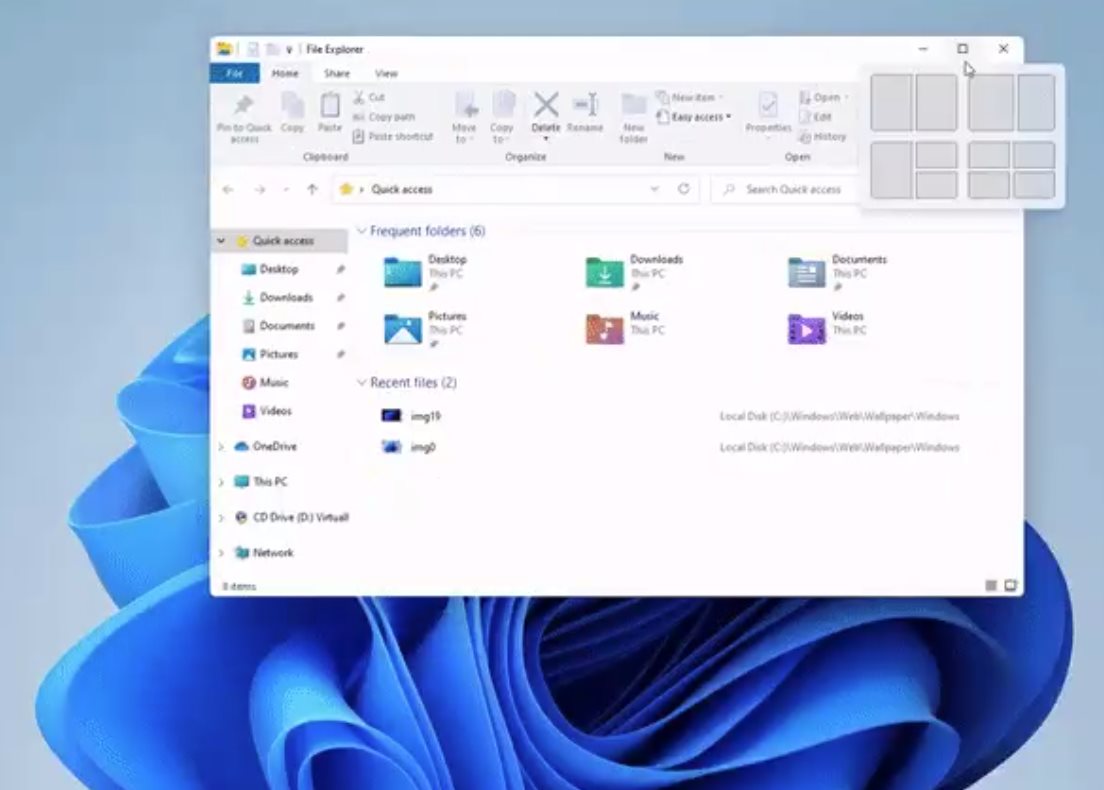This screenshot has width=1104, height=790.
Task: Click the Delete icon in the ribbon
Action: pyautogui.click(x=546, y=105)
